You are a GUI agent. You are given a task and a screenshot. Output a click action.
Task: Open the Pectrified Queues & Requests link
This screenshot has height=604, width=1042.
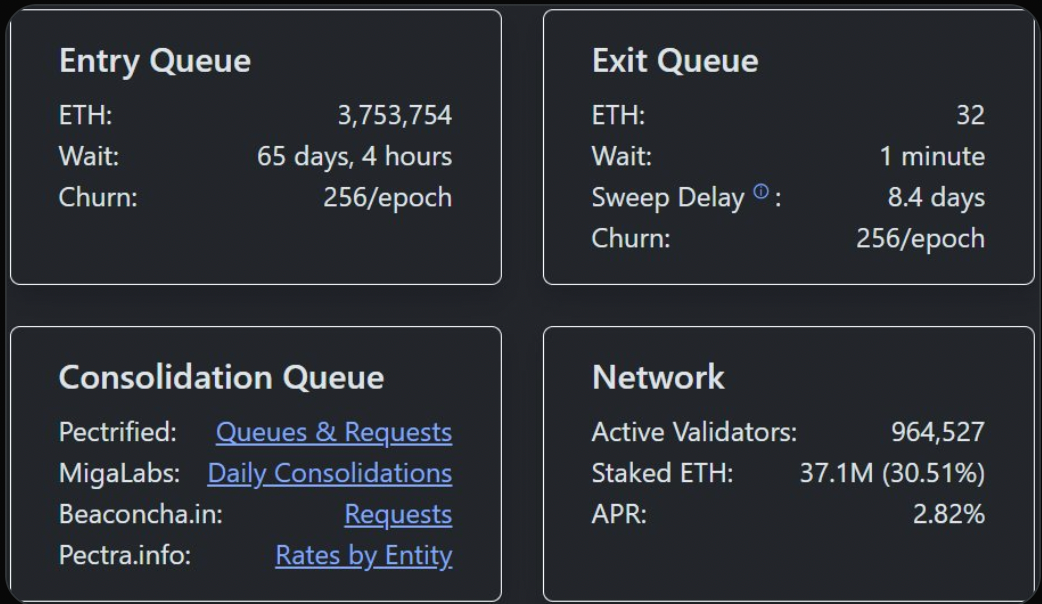[334, 432]
